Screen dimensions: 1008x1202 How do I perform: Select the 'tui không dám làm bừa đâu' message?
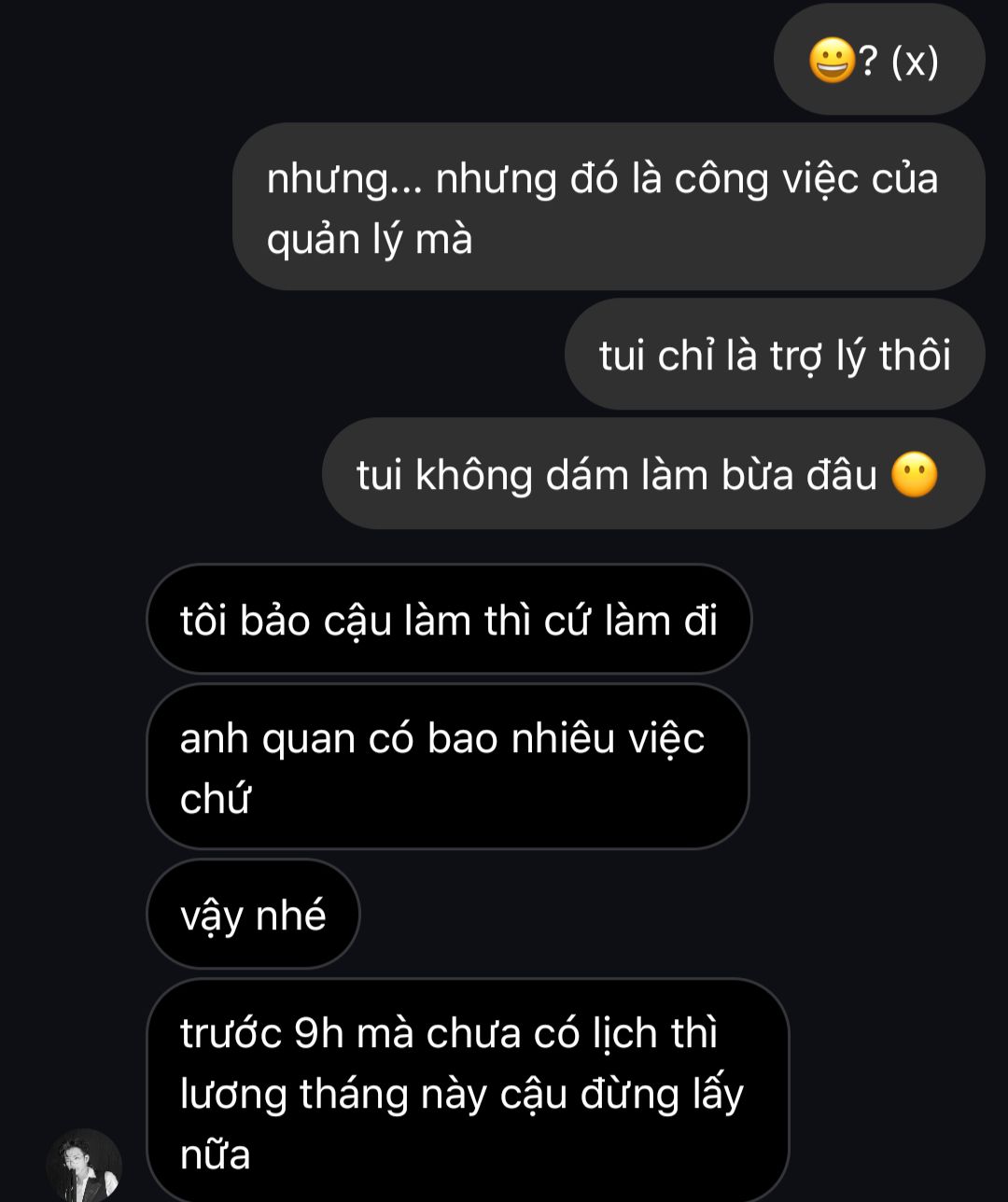(x=653, y=474)
